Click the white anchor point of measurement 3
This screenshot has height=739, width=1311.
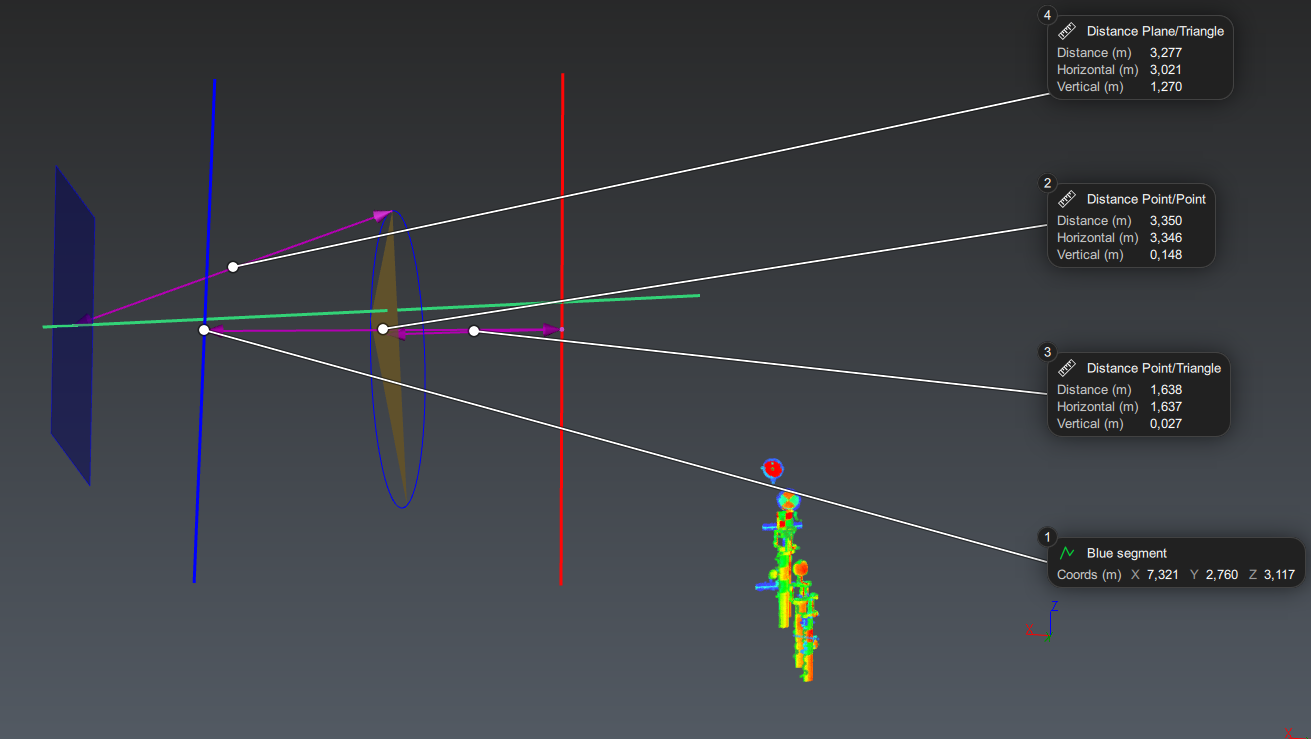474,331
